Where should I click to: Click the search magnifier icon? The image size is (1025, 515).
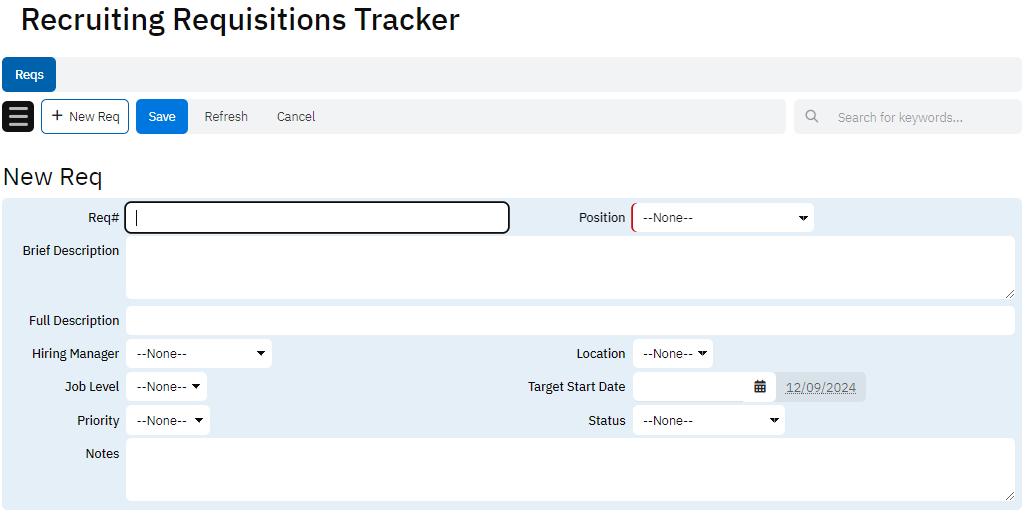pyautogui.click(x=813, y=117)
